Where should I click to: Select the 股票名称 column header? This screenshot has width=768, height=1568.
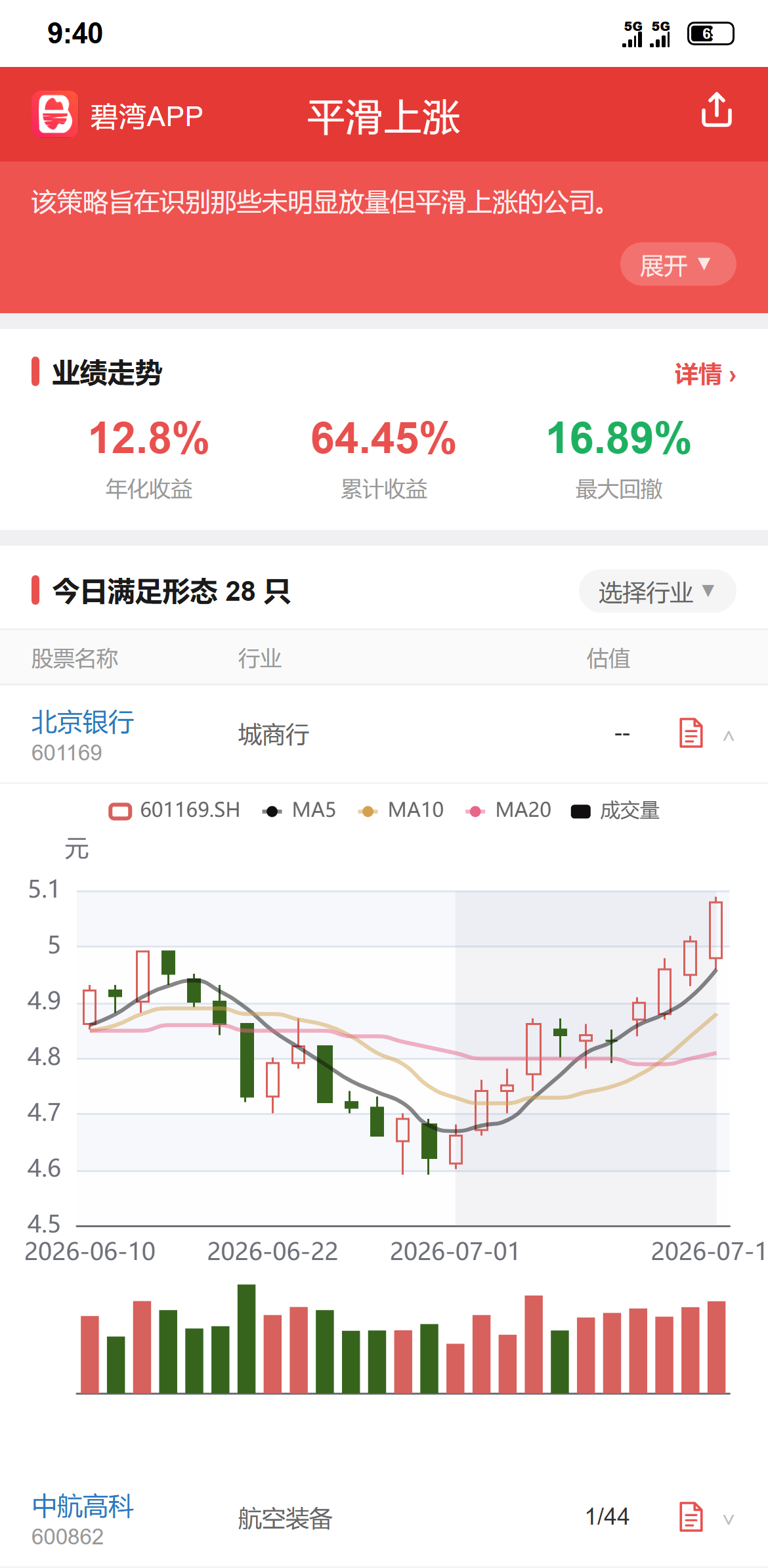tap(75, 658)
